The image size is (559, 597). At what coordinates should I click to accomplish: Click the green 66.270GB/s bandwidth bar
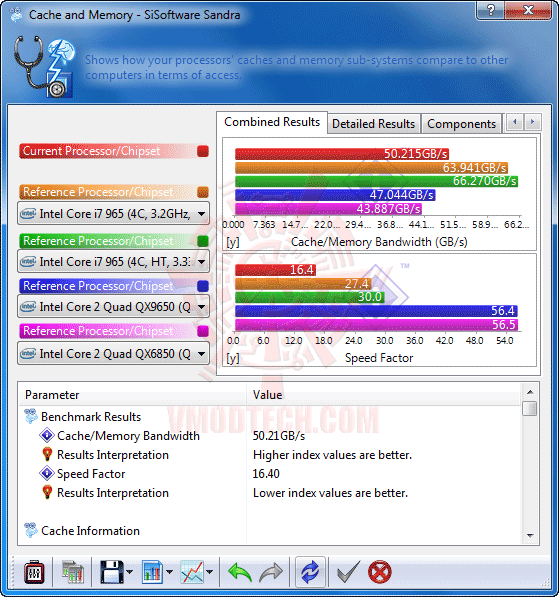coord(376,181)
